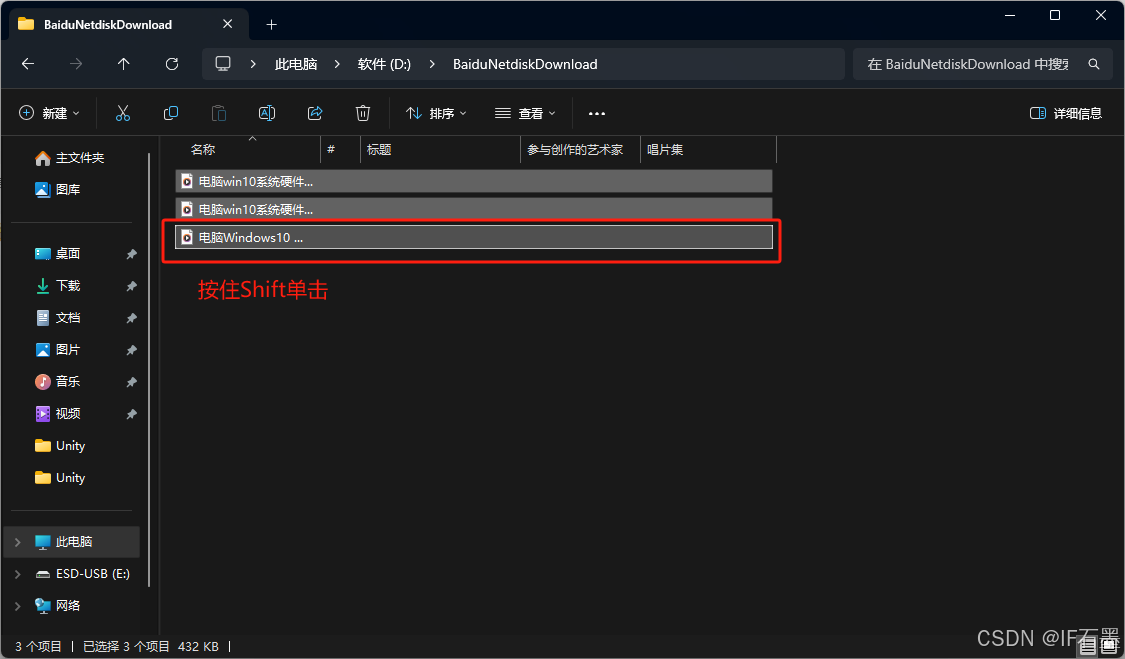Click the Rename icon in toolbar

click(267, 113)
